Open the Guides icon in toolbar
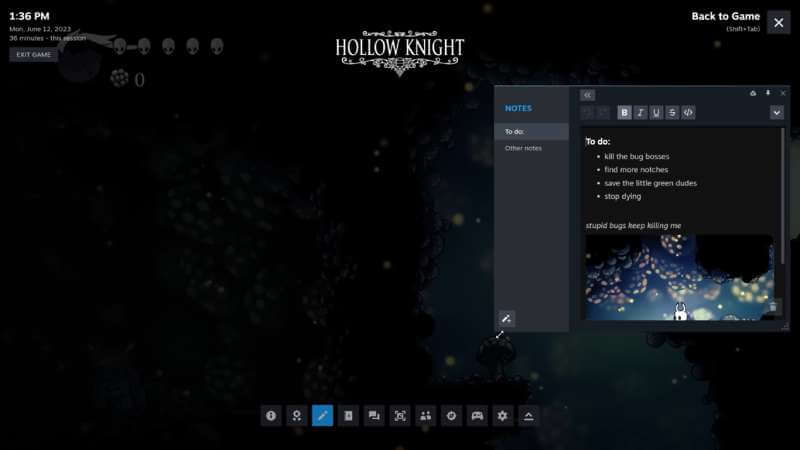 (x=348, y=416)
